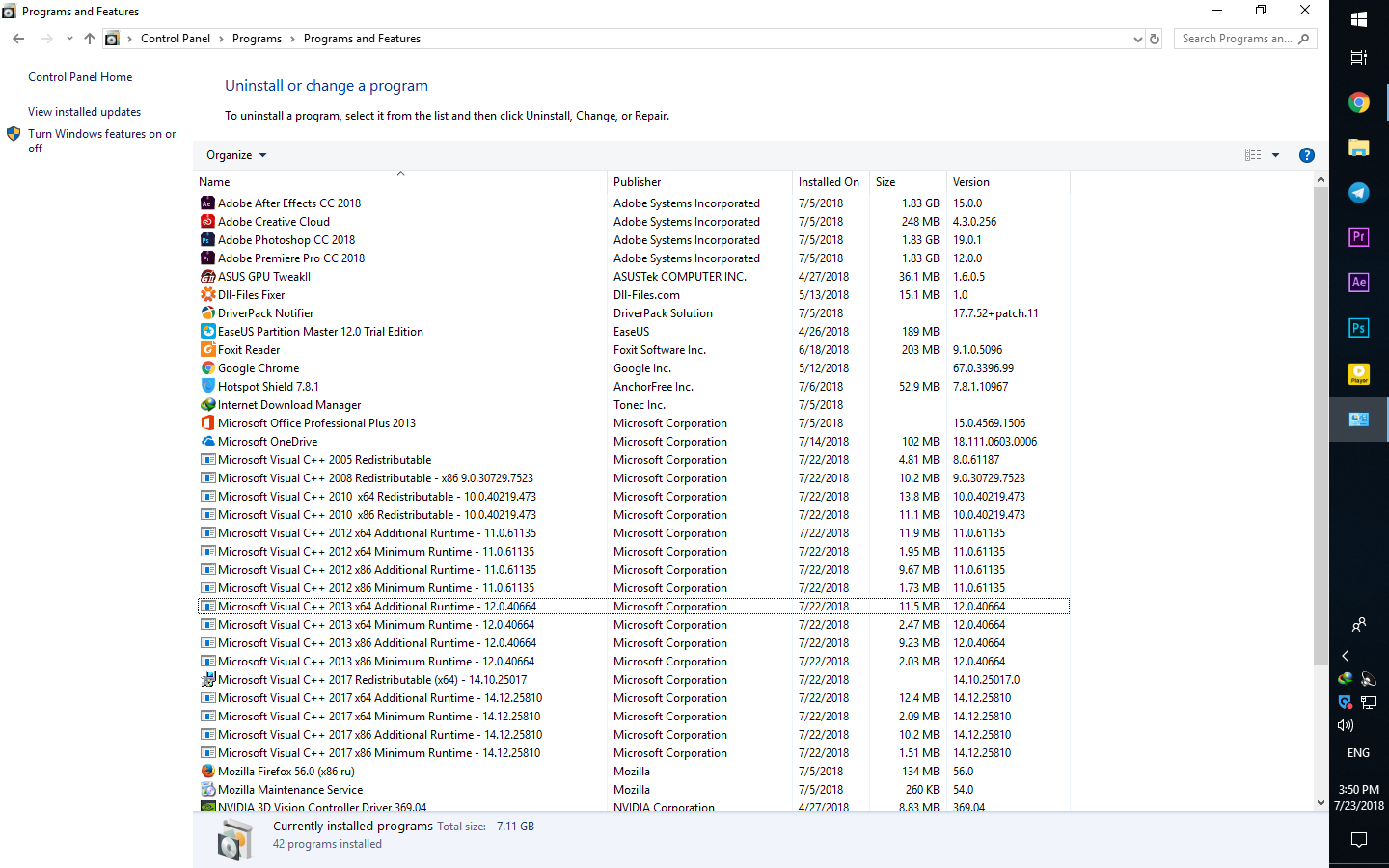Go back with the back arrow
Screen dimensions: 1389x868
point(18,39)
